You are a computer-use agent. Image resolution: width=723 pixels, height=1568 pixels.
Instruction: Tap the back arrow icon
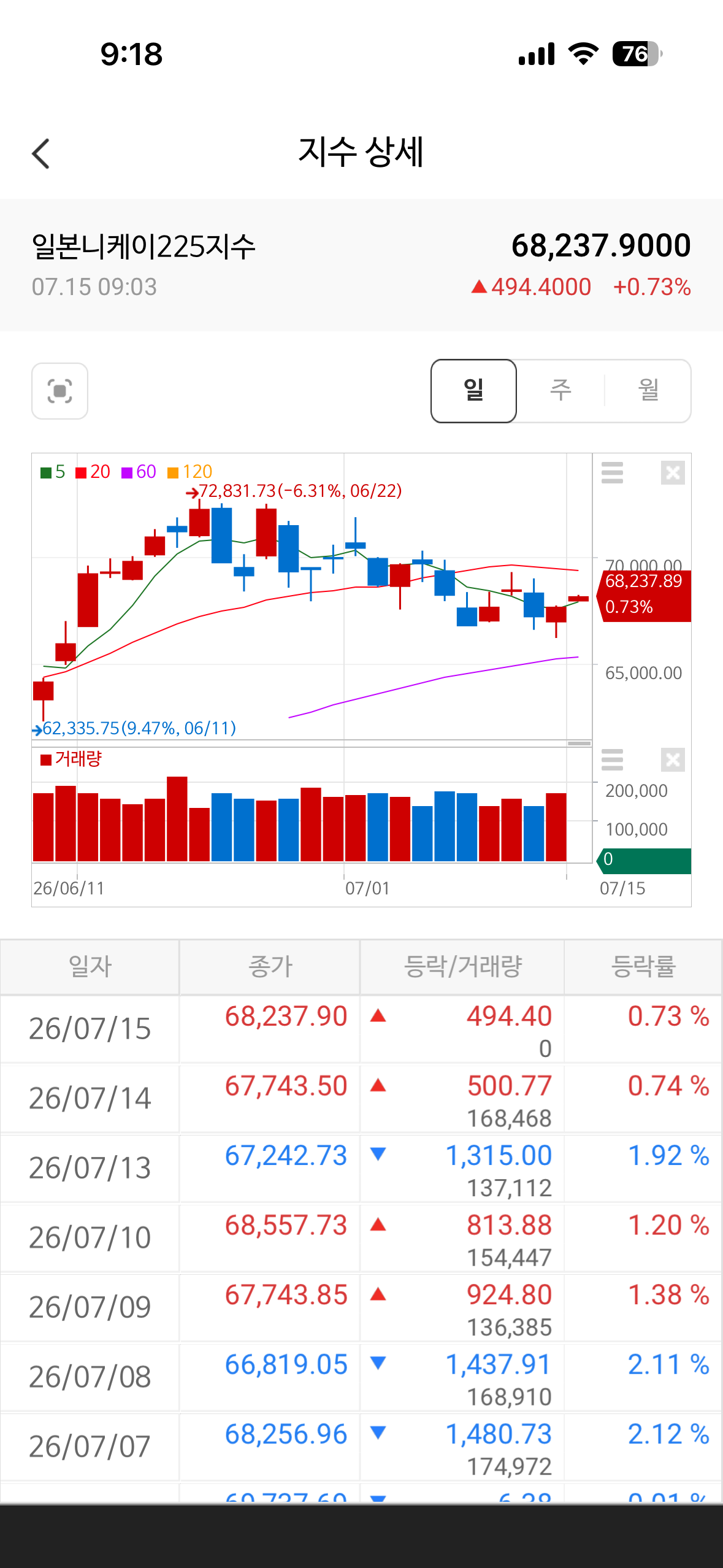coord(40,153)
